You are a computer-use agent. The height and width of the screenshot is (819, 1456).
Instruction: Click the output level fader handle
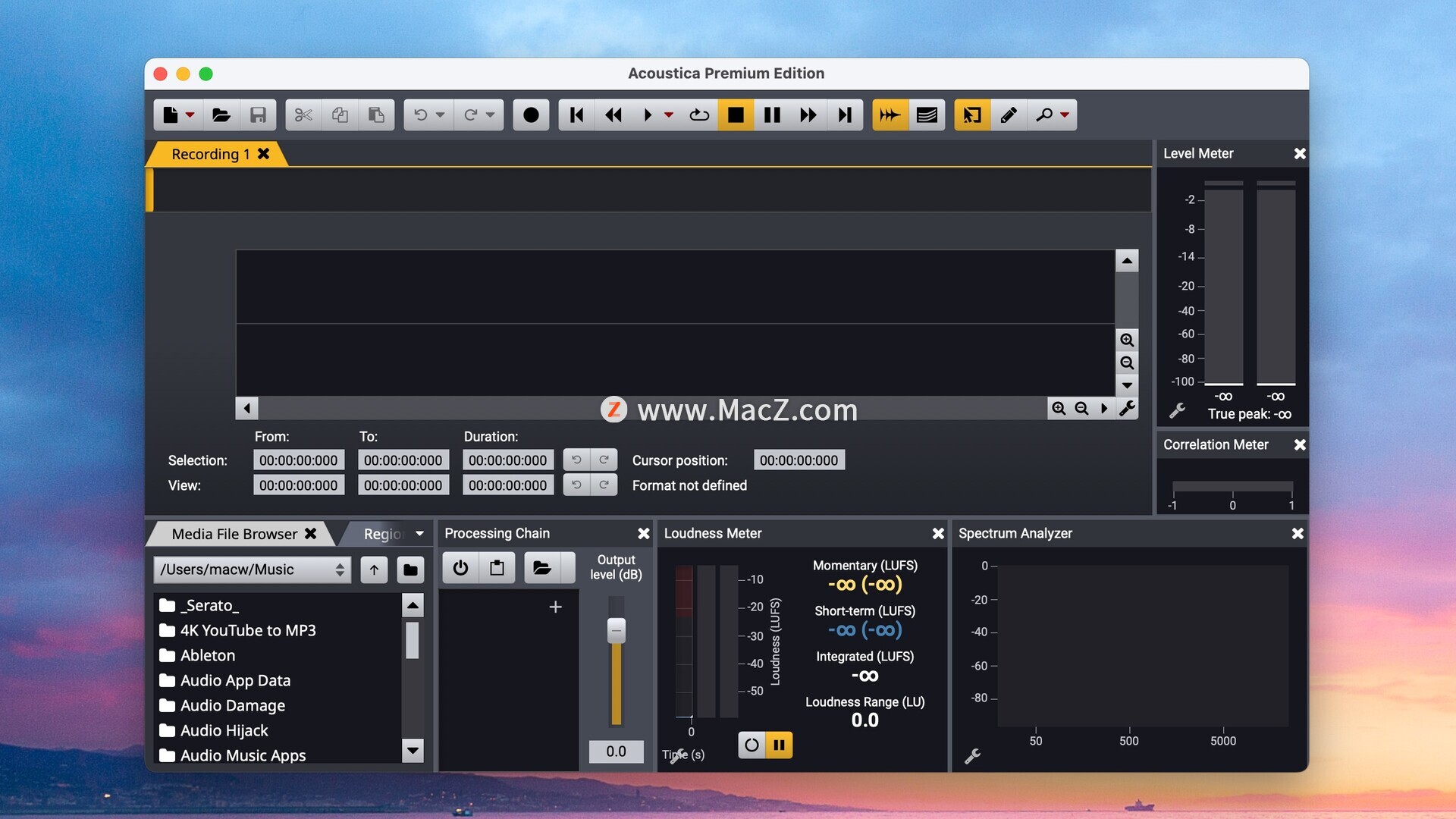(x=617, y=630)
